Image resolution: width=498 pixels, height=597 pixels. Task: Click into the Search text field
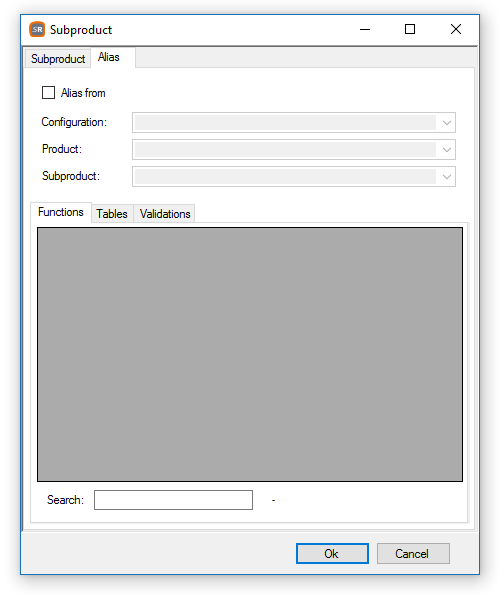point(173,500)
